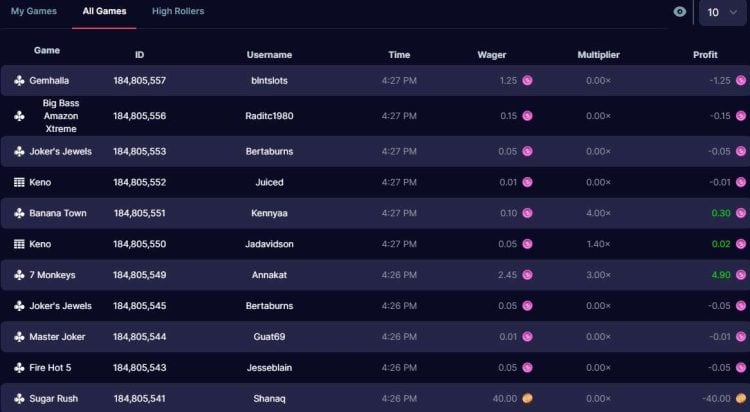Click the pink coin icon in Gemhalla wager
This screenshot has height=412, width=750.
tap(528, 81)
